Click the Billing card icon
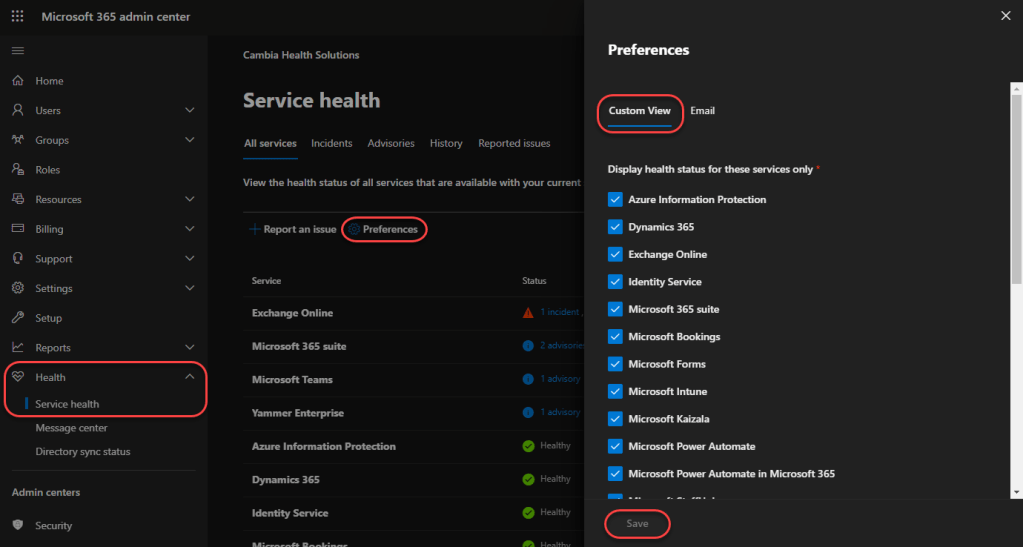Image resolution: width=1023 pixels, height=547 pixels. (x=18, y=229)
